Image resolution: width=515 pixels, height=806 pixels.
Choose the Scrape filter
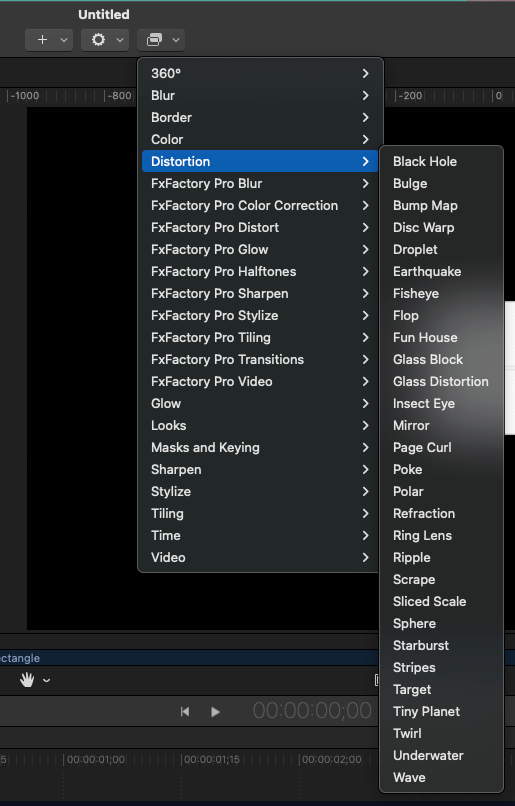pyautogui.click(x=441, y=580)
